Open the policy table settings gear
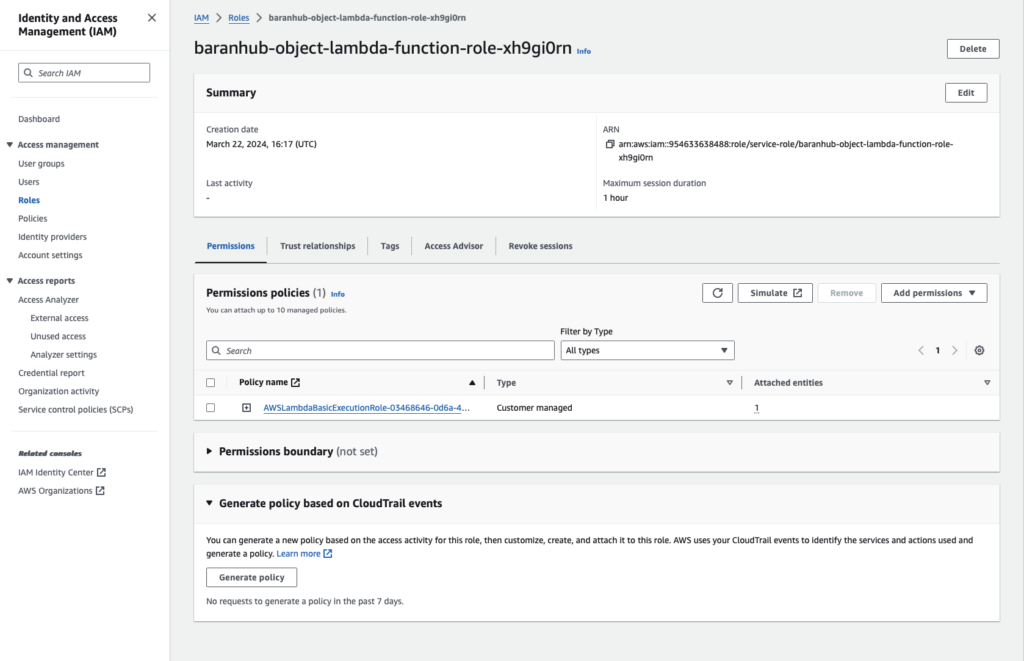 tap(979, 351)
